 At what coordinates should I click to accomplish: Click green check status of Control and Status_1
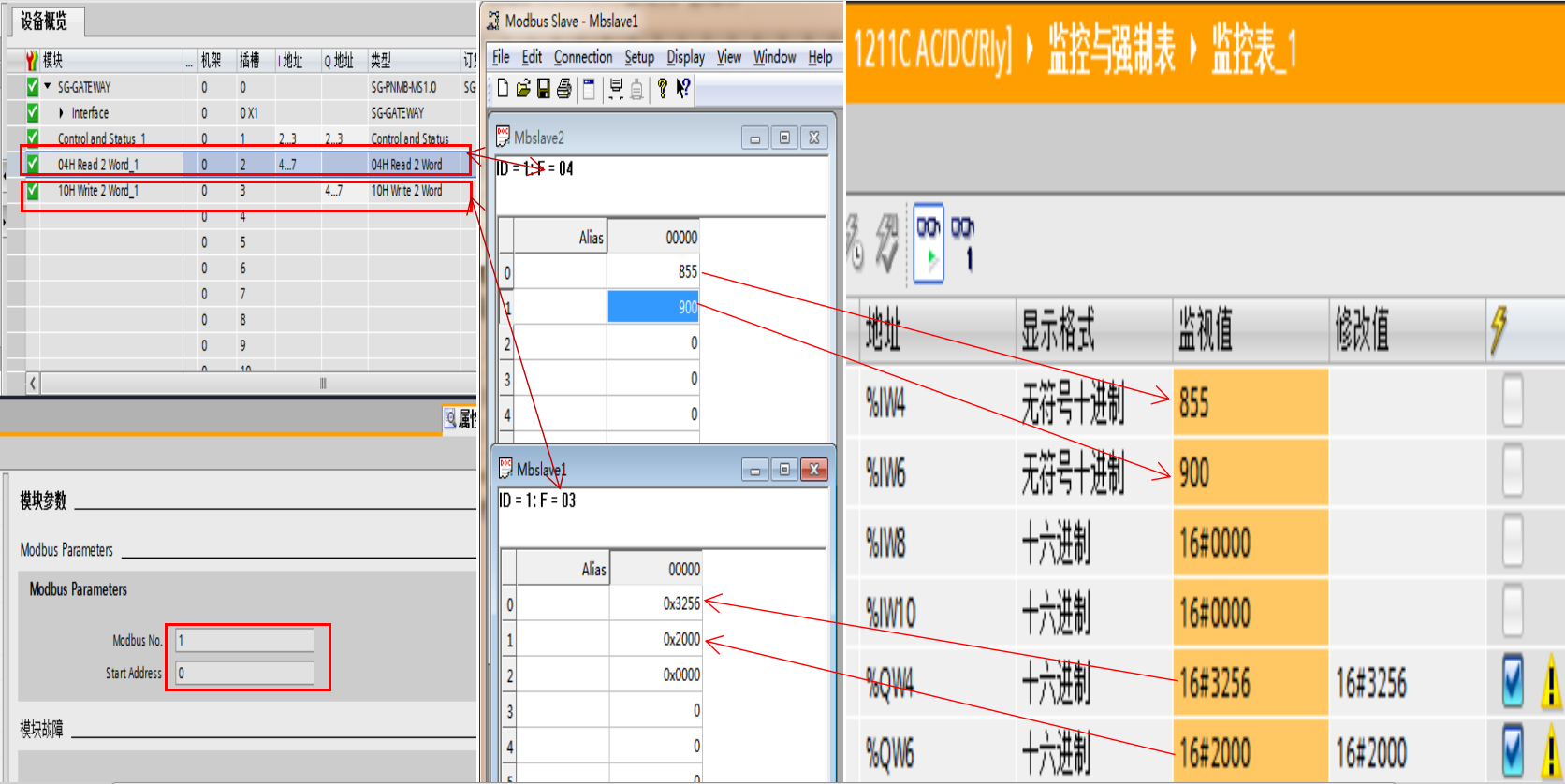tap(33, 138)
